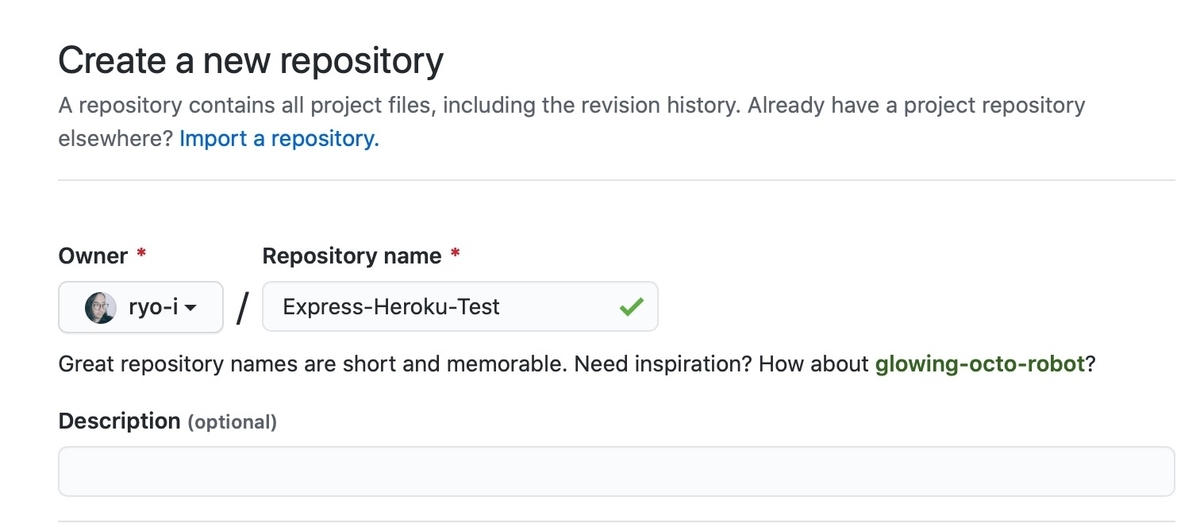Click the slash separator between owner and name

coord(241,308)
